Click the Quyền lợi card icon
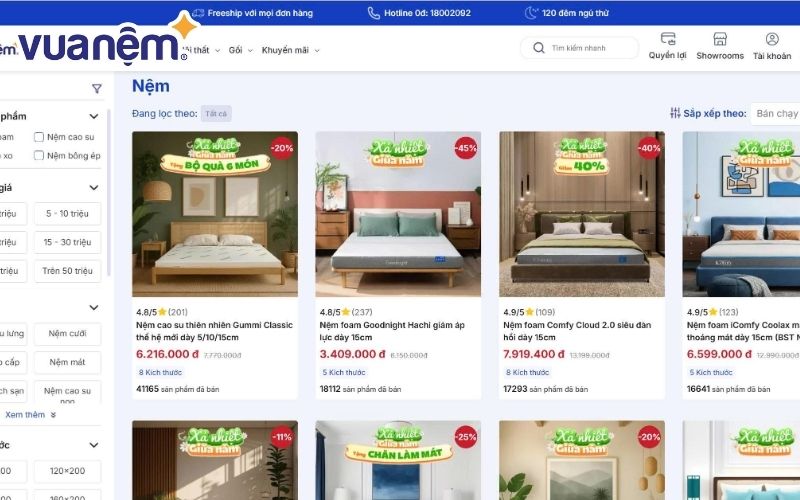 (x=667, y=39)
